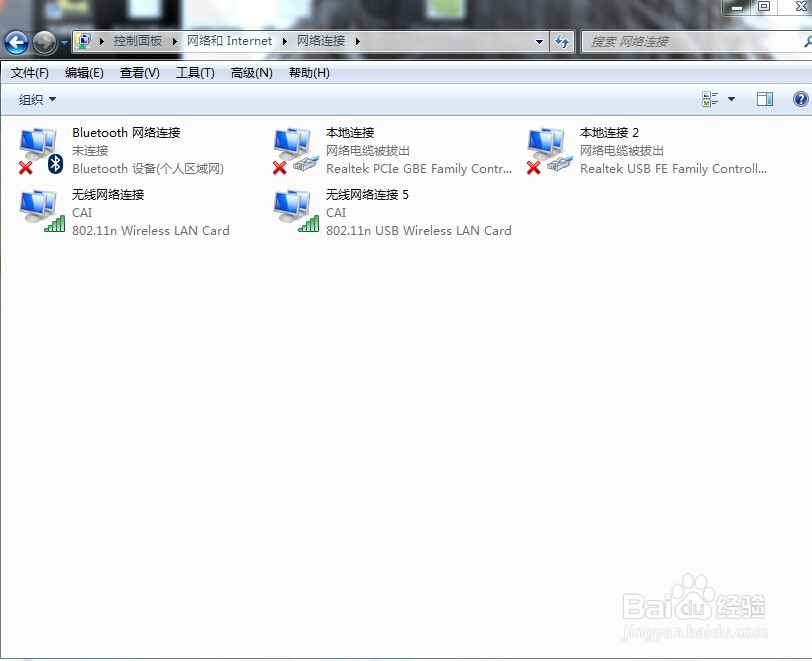Screen dimensions: 812x661
Task: Open recent pages dropdown beside Forward arrow
Action: 64,42
